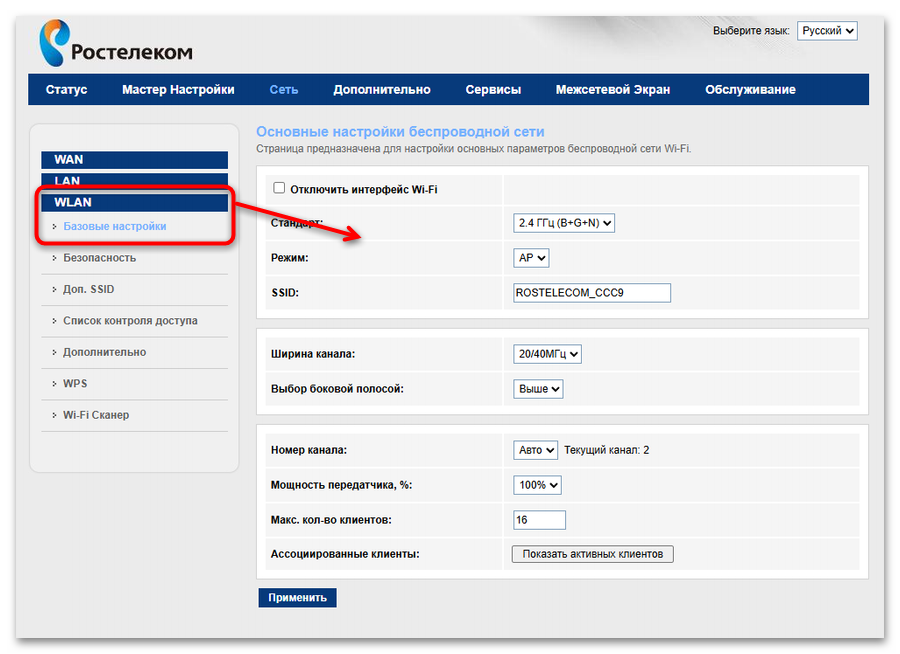The image size is (900, 654).
Task: Open the Выберите язык dropdown
Action: point(827,31)
